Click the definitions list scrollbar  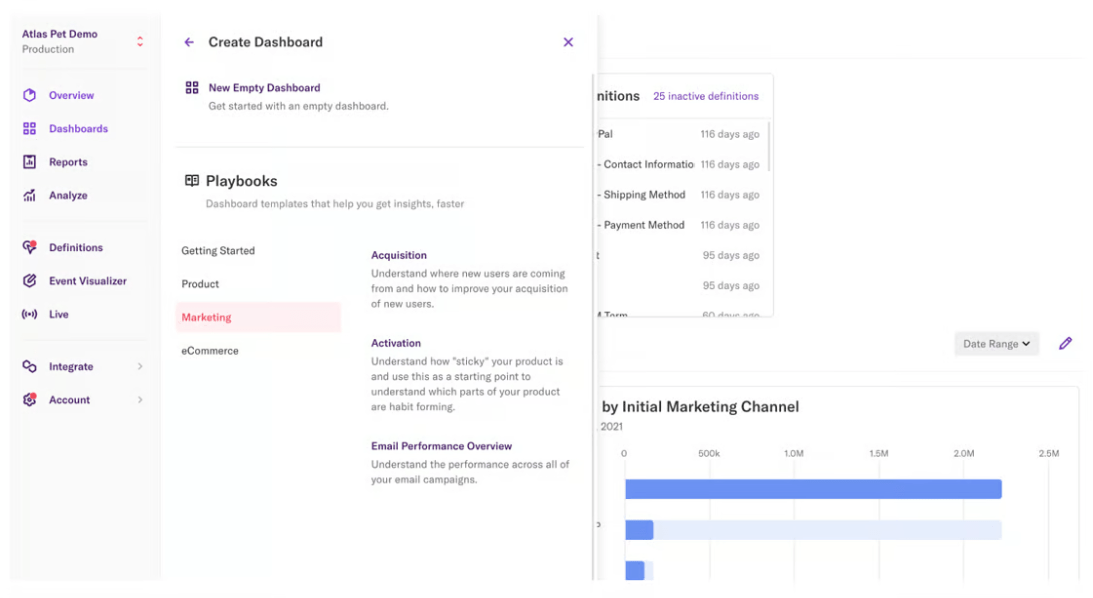769,146
